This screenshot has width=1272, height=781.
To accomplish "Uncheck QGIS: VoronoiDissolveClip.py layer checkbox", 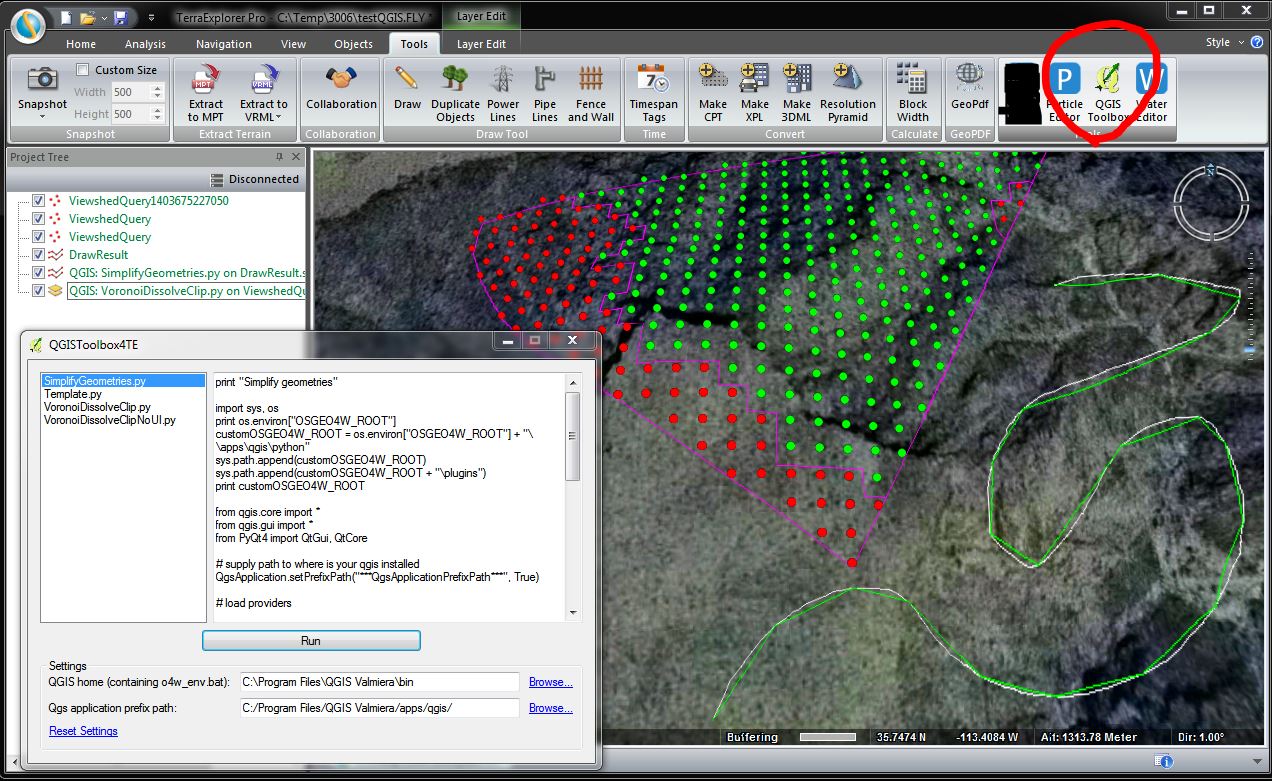I will point(38,291).
